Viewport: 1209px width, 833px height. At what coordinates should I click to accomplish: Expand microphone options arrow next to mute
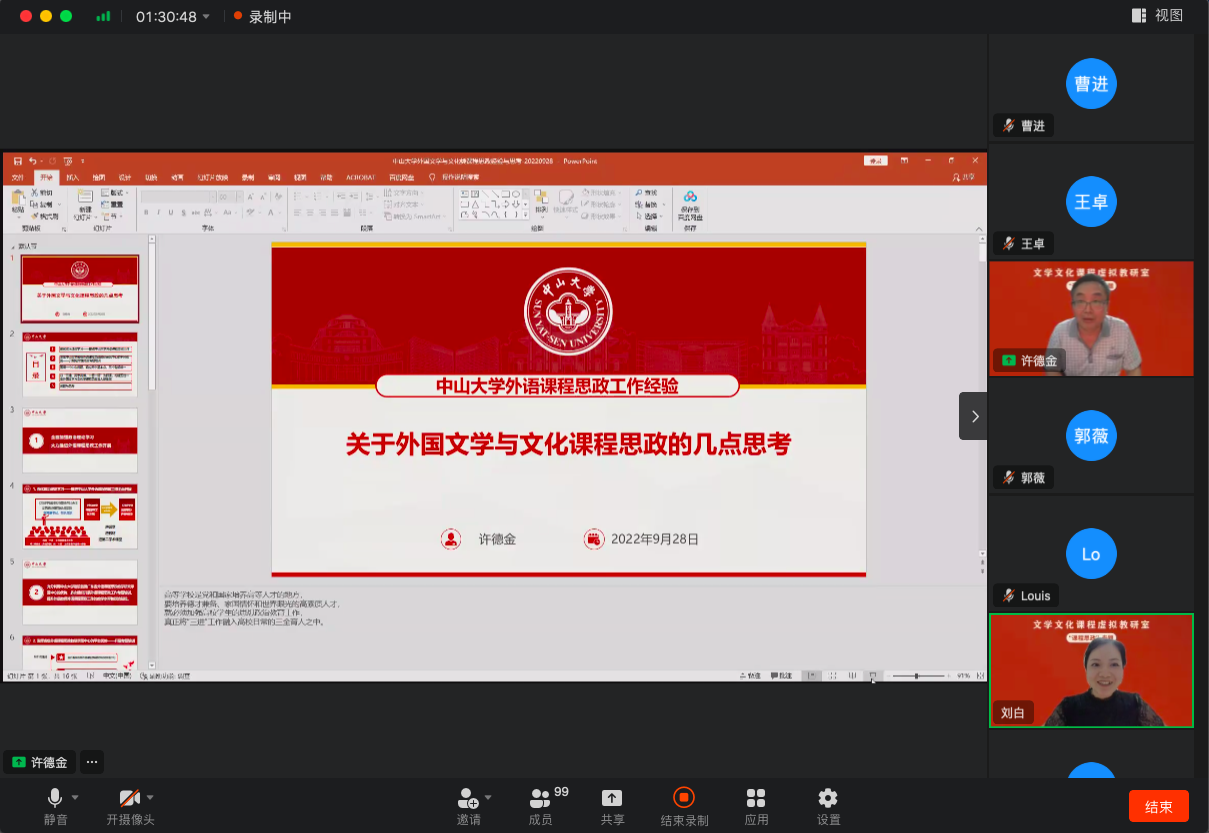(75, 797)
